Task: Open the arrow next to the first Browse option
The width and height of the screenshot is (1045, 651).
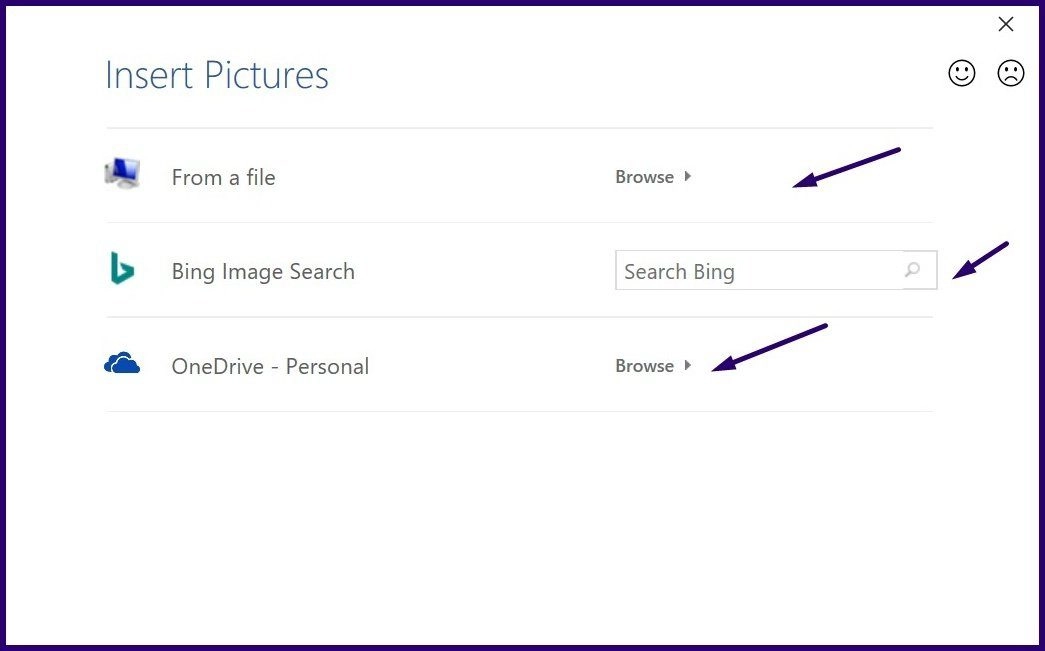Action: pos(688,176)
